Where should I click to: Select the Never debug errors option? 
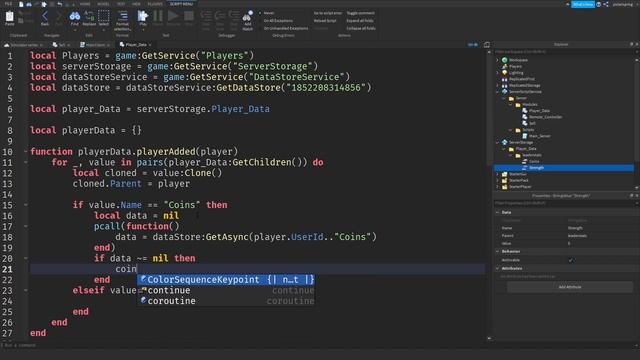pos(268,13)
